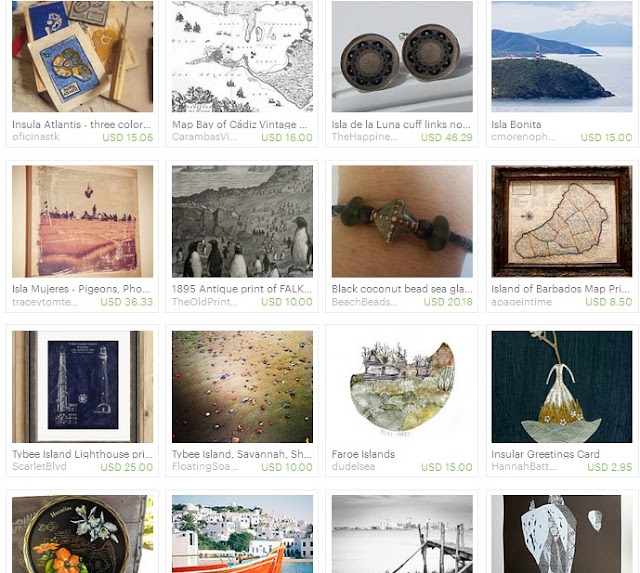Click the Tybee Island Lighthouse blueprint image
This screenshot has height=573, width=640.
(82, 386)
